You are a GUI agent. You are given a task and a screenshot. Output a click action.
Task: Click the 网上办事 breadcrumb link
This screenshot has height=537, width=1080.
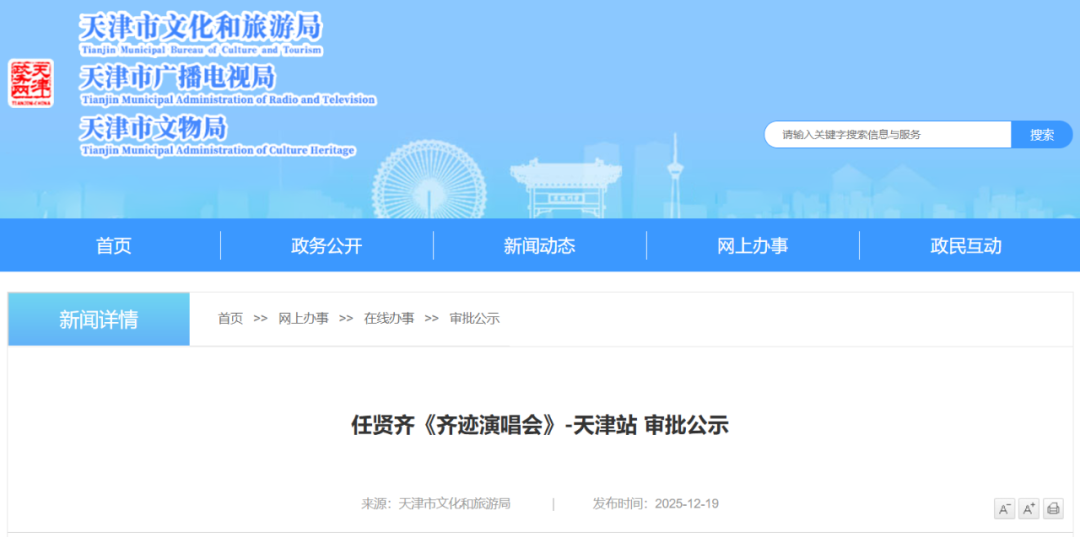(303, 319)
